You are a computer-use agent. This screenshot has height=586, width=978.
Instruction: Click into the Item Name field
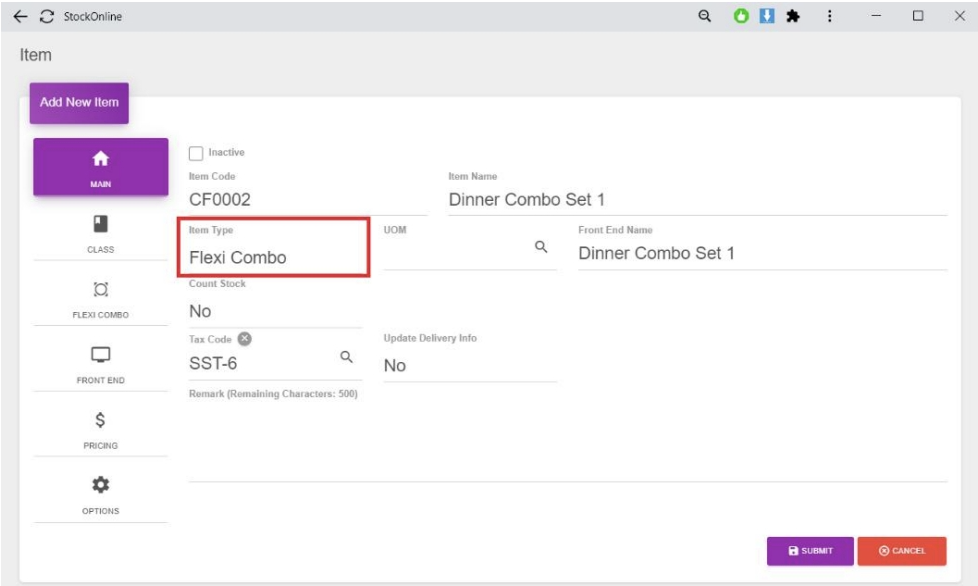click(695, 199)
